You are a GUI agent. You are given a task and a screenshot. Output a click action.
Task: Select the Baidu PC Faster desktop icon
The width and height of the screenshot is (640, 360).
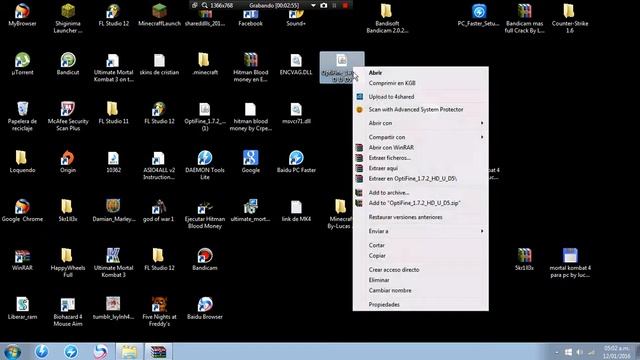tap(296, 162)
